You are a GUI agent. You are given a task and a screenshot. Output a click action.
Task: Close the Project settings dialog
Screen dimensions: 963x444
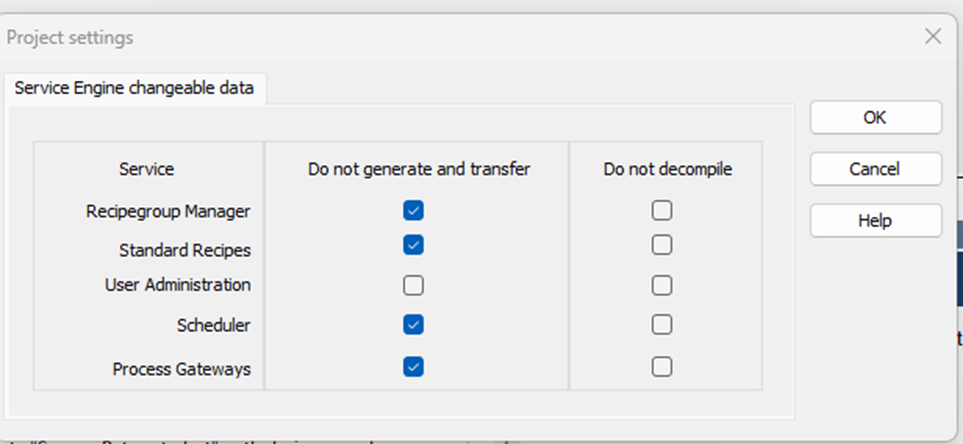[x=933, y=37]
